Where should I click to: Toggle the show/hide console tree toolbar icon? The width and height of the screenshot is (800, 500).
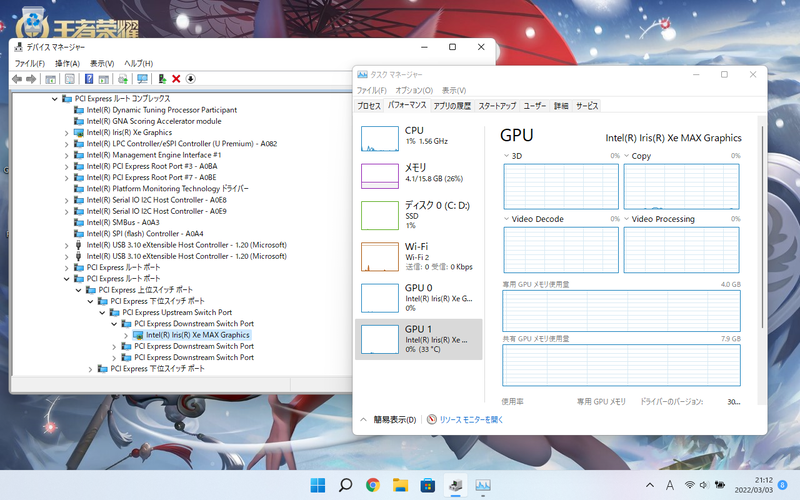(51, 79)
